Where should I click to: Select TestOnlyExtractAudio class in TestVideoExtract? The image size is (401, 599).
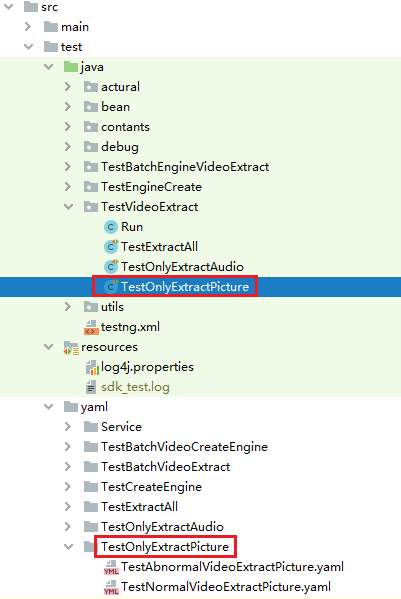[182, 267]
